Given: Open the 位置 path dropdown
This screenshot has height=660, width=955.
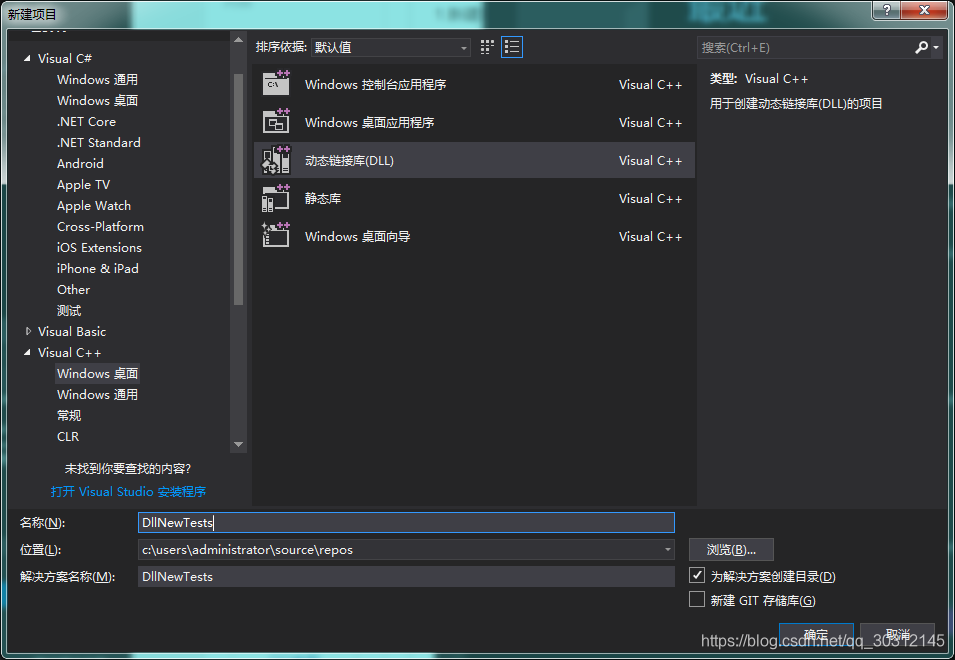Looking at the screenshot, I should [668, 549].
